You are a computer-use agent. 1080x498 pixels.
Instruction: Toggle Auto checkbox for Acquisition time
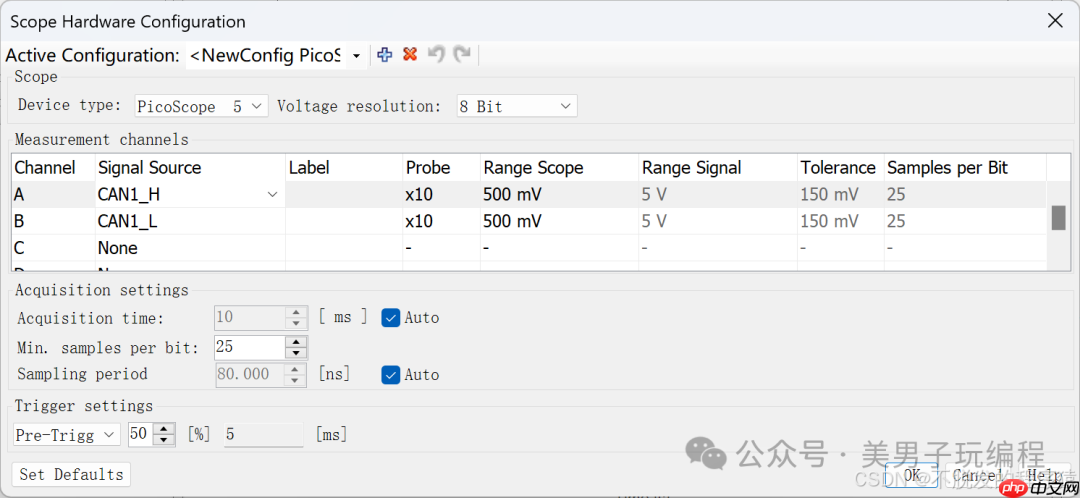pyautogui.click(x=391, y=317)
